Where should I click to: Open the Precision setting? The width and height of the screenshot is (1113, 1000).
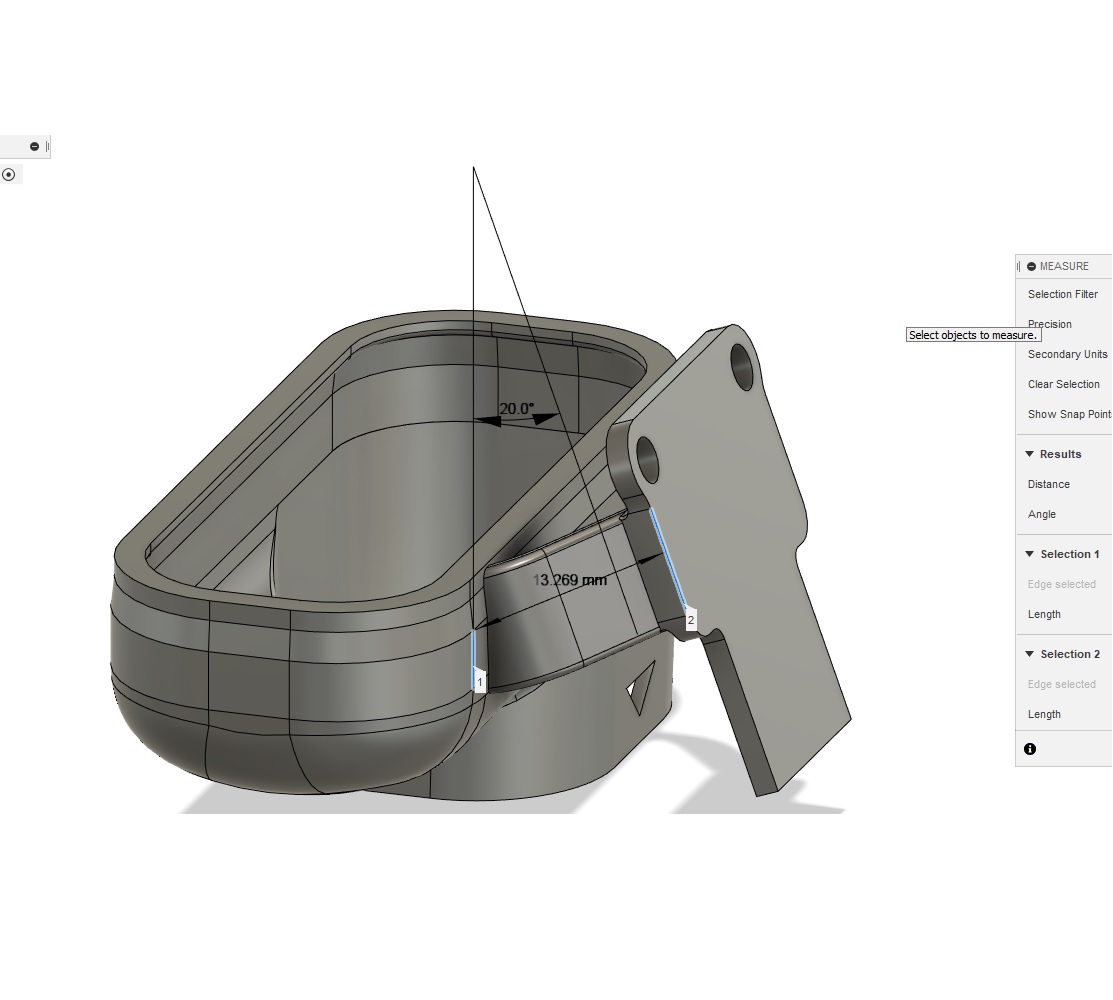1049,324
